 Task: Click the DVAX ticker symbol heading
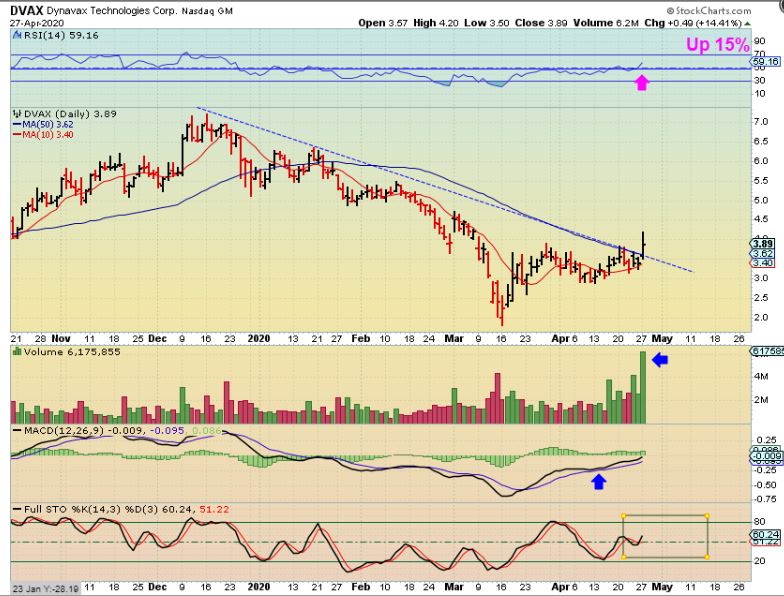26,10
